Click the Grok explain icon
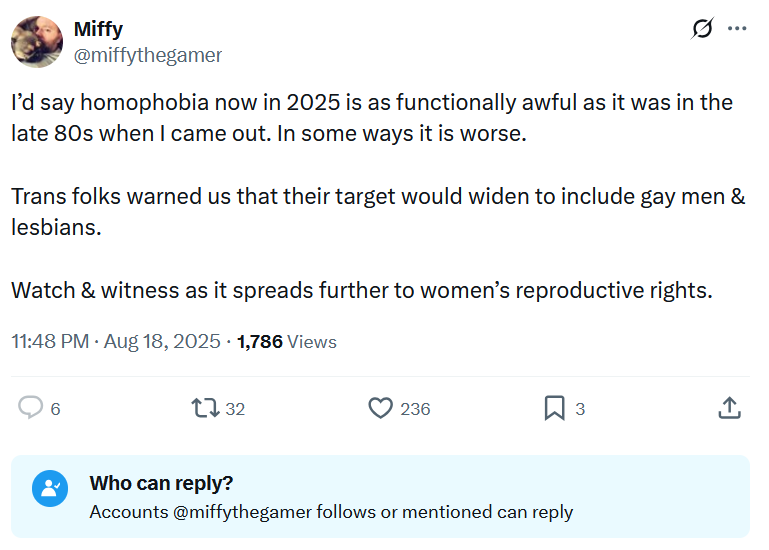769x550 pixels. [702, 28]
